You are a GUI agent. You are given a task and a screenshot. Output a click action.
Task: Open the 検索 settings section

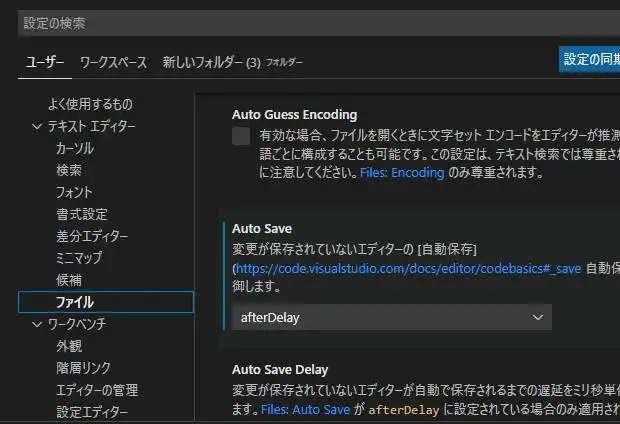[69, 170]
